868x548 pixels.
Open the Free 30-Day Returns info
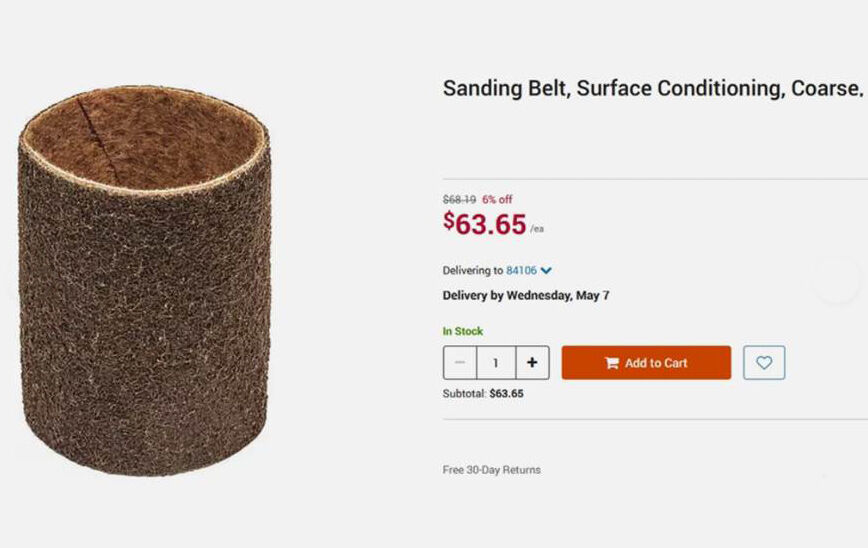coord(492,470)
